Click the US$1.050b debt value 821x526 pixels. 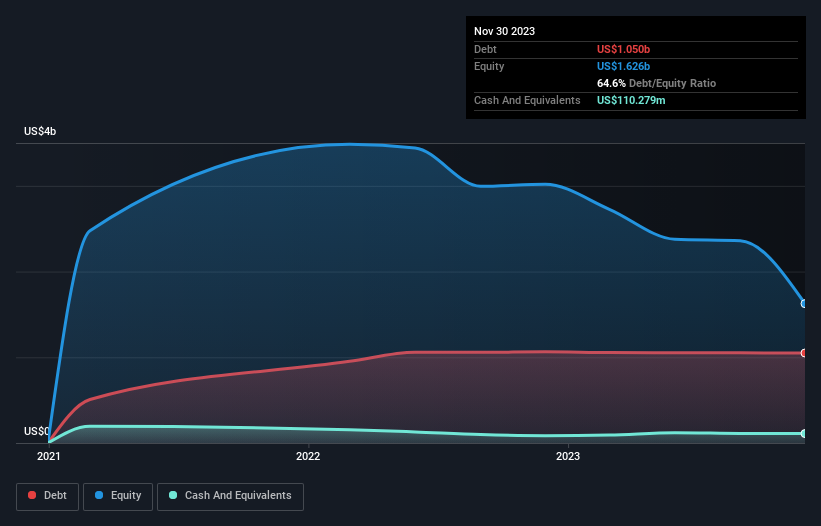pos(623,49)
